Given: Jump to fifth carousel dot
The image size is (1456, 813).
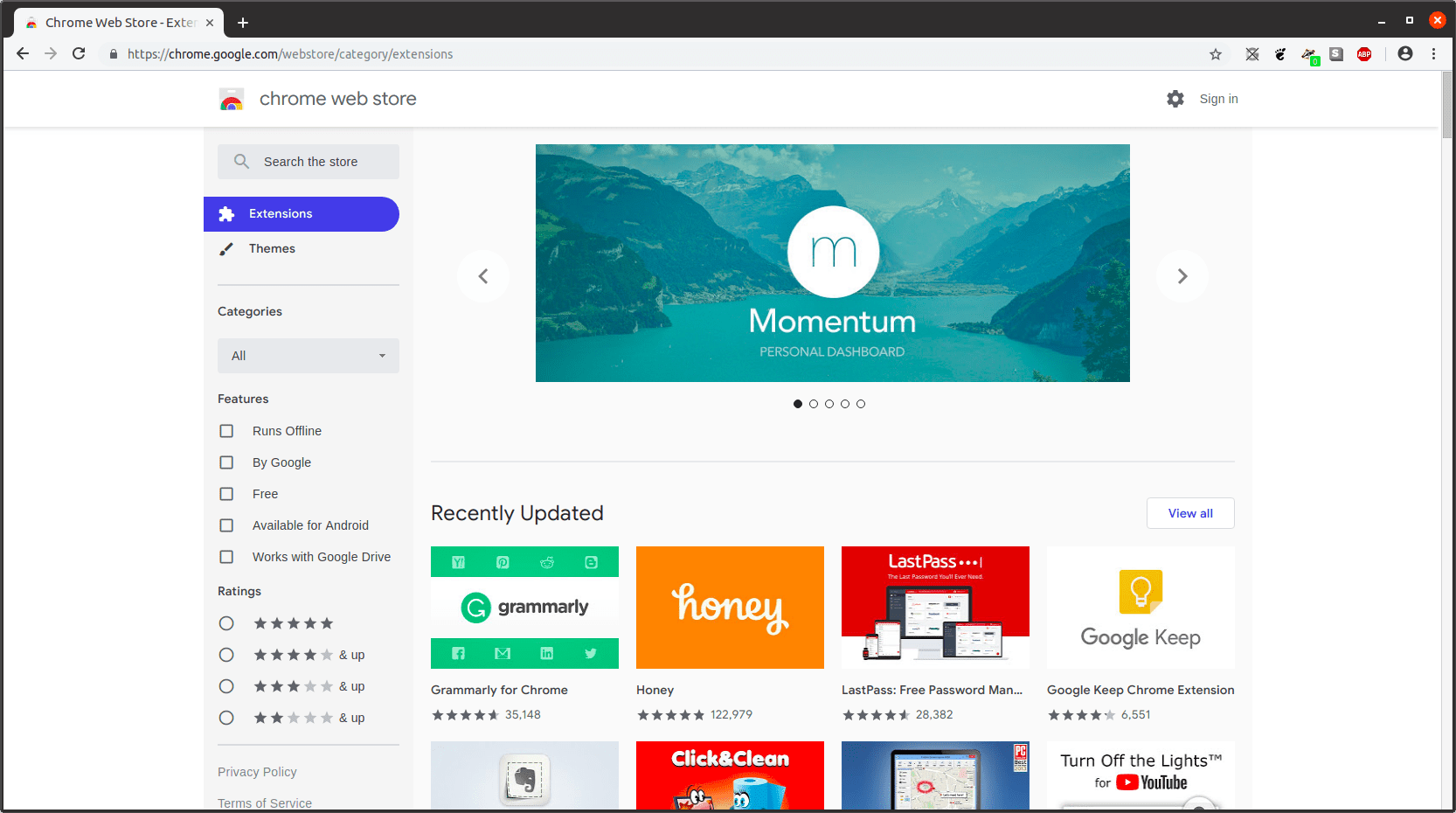Looking at the screenshot, I should [861, 404].
